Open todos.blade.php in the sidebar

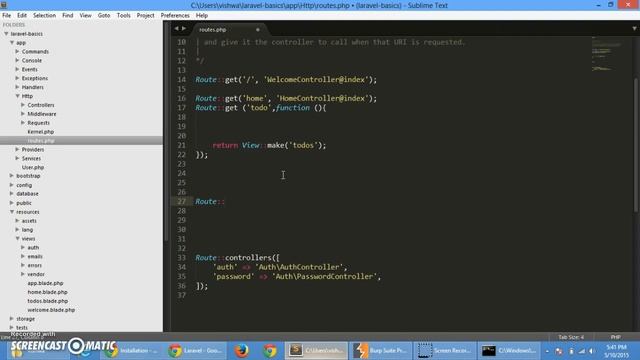(48, 301)
